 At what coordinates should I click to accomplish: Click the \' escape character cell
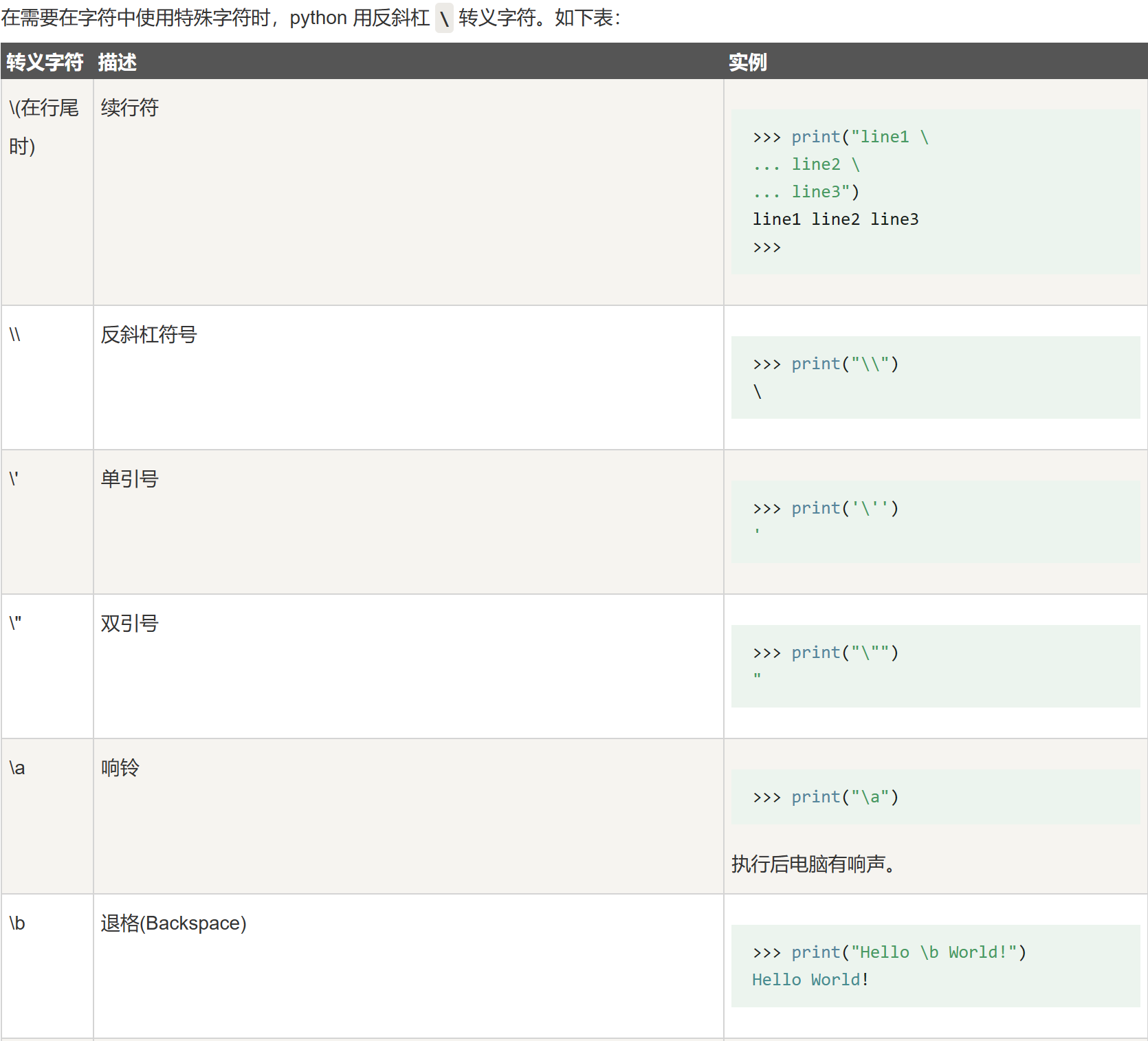click(47, 522)
